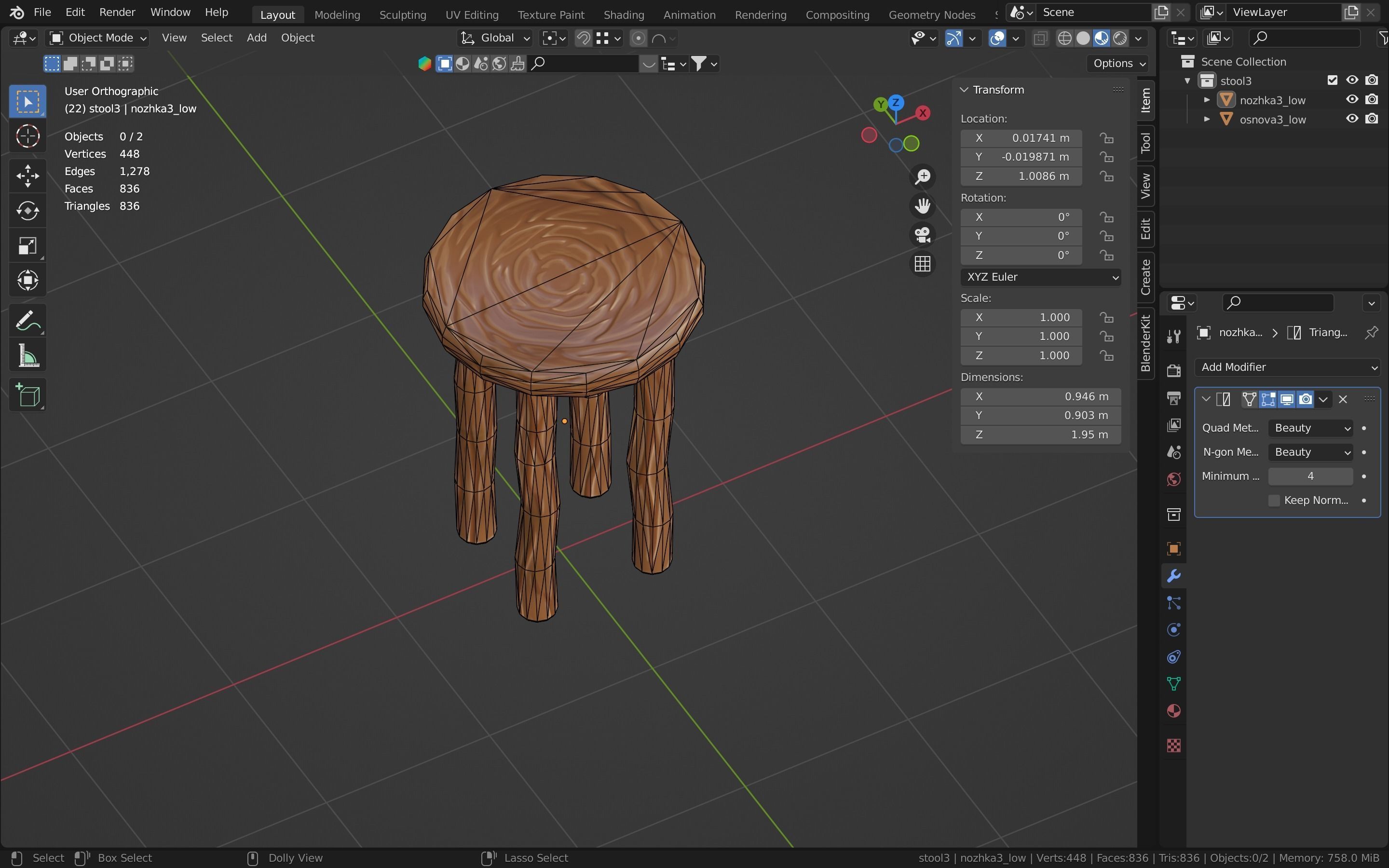Click the Location Z value field
1389x868 pixels.
(x=1021, y=176)
